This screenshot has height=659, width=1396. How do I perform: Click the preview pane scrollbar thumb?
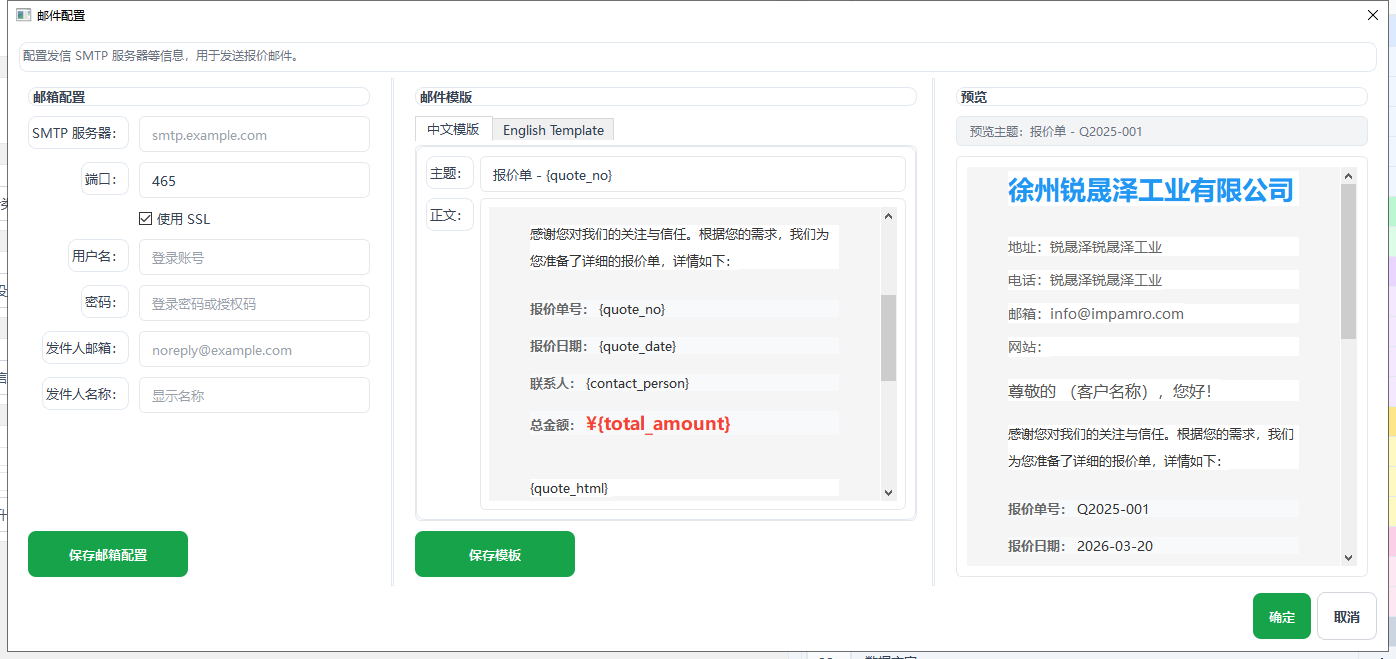tap(1348, 261)
